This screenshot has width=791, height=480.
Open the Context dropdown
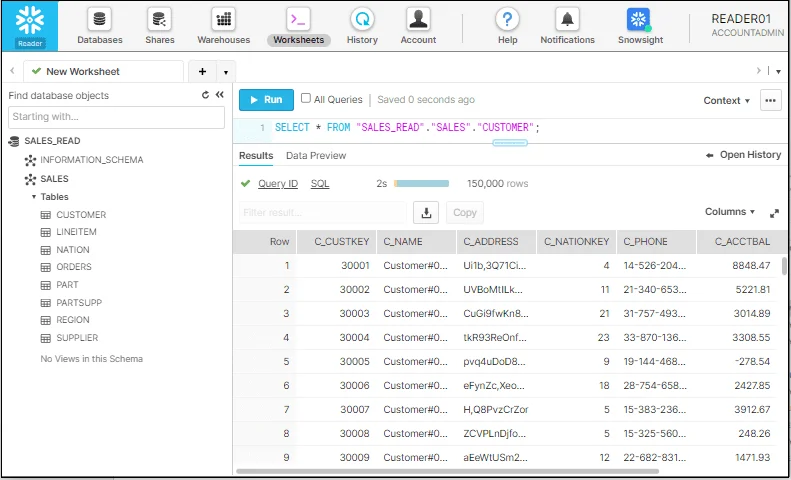click(726, 100)
